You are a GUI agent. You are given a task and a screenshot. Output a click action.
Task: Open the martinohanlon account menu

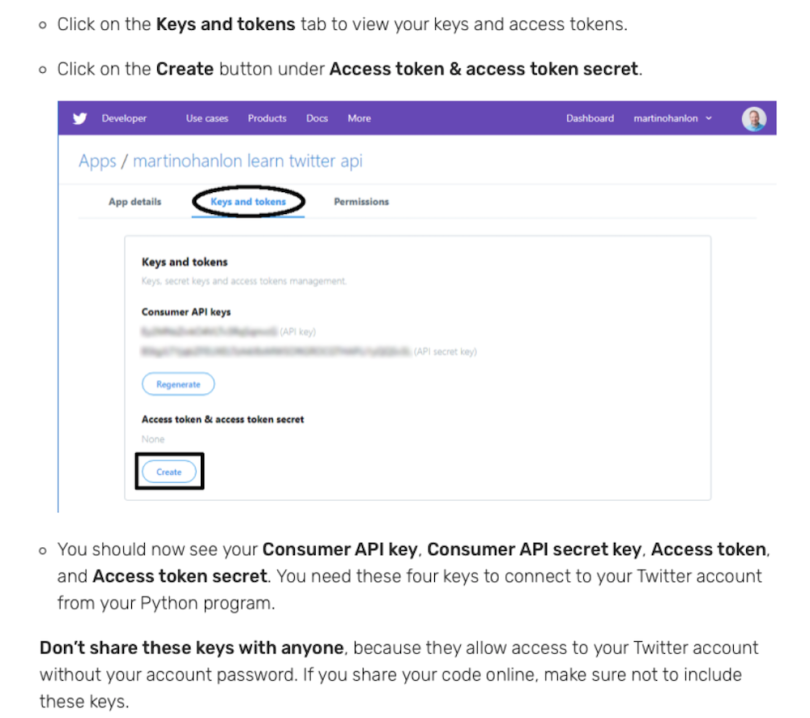coord(665,118)
